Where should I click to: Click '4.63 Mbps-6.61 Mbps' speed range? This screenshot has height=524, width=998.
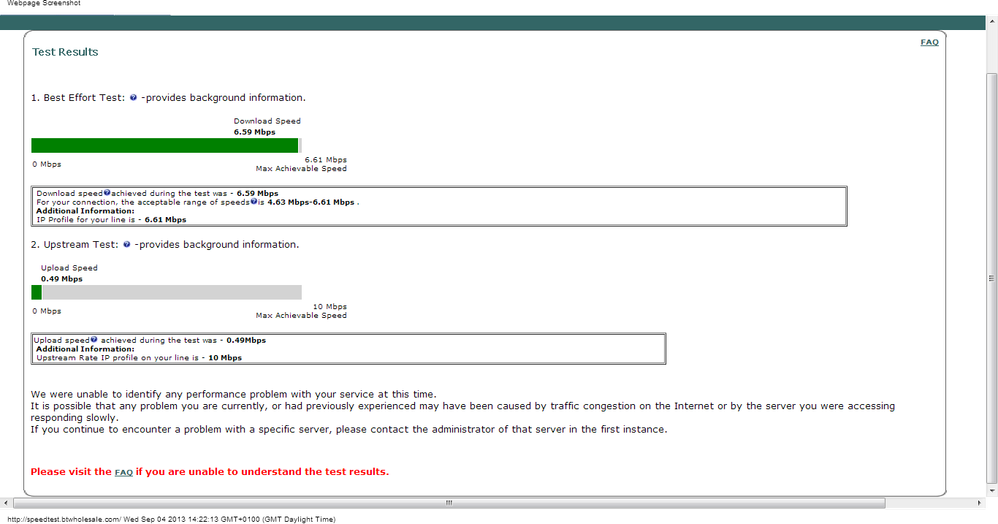(311, 202)
